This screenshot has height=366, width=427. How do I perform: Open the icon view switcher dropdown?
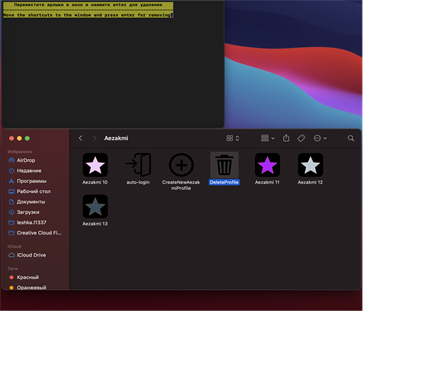(233, 138)
